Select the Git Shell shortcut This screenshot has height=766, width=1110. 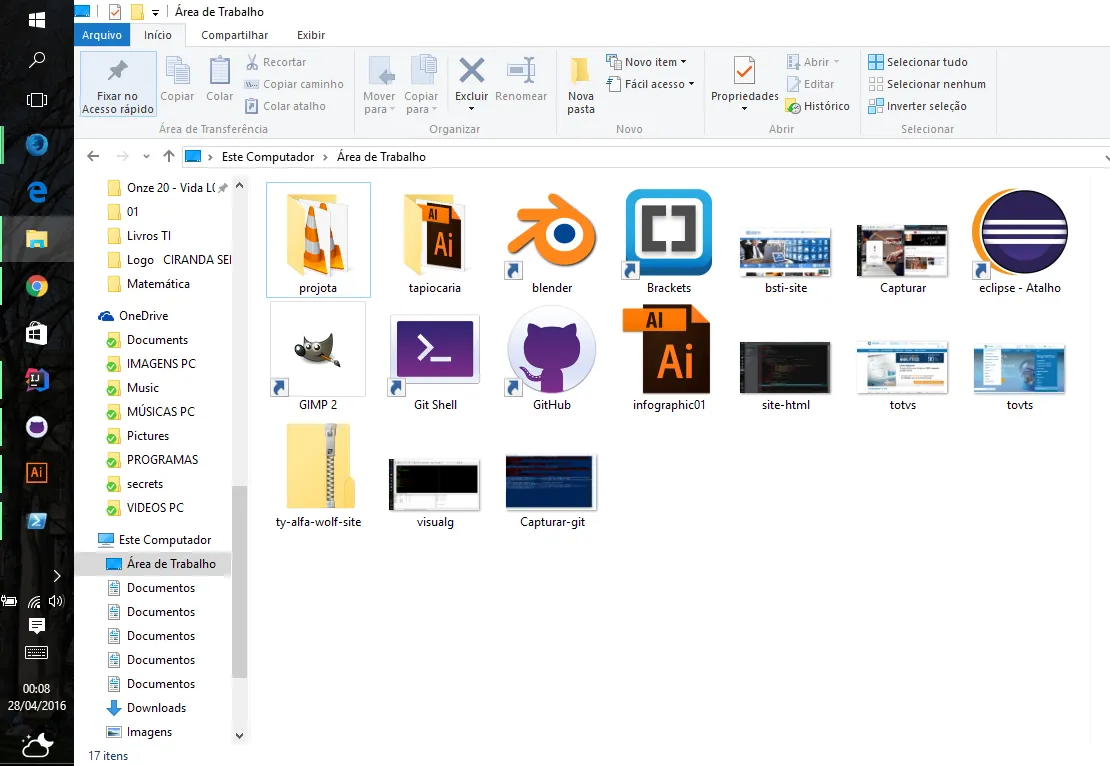435,352
